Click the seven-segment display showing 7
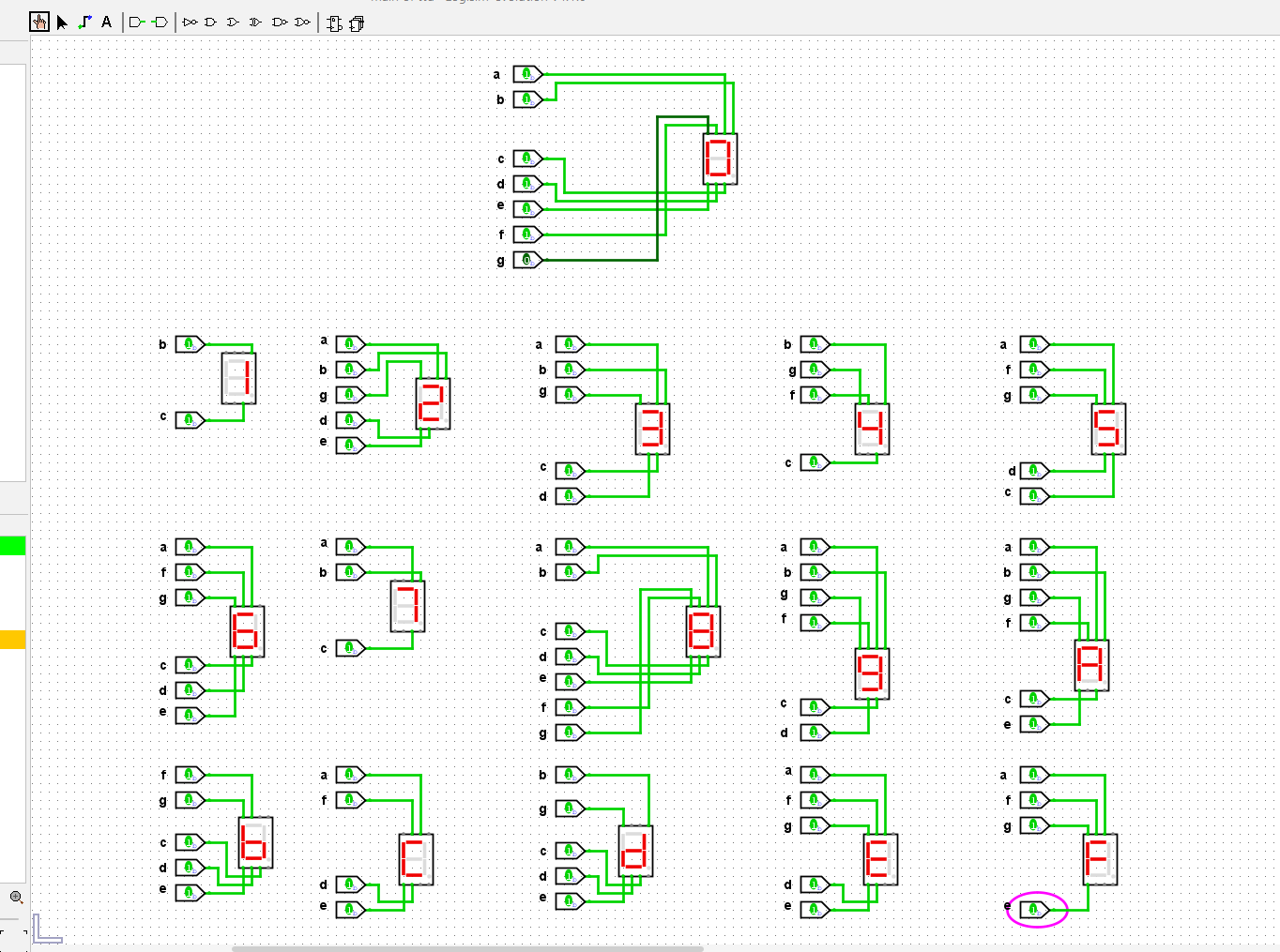The height and width of the screenshot is (952, 1280). pos(407,606)
